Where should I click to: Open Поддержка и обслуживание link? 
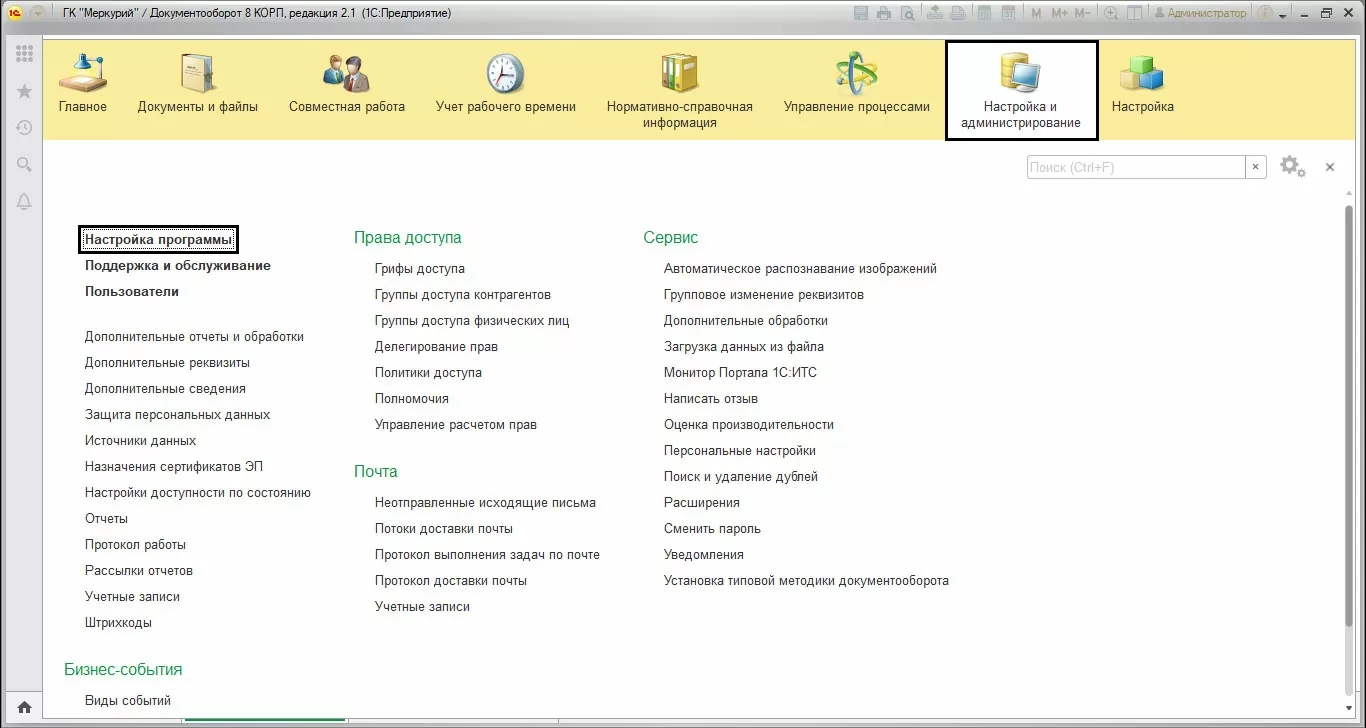pyautogui.click(x=178, y=266)
